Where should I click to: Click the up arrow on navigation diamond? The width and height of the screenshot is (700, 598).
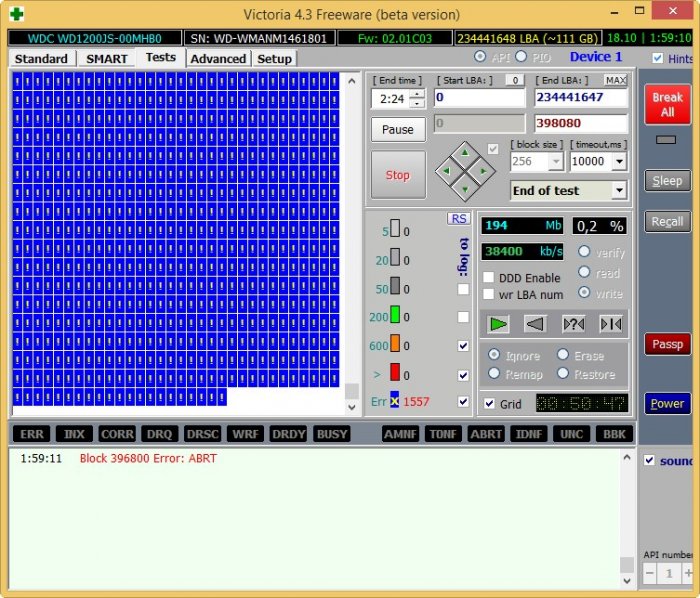[465, 153]
